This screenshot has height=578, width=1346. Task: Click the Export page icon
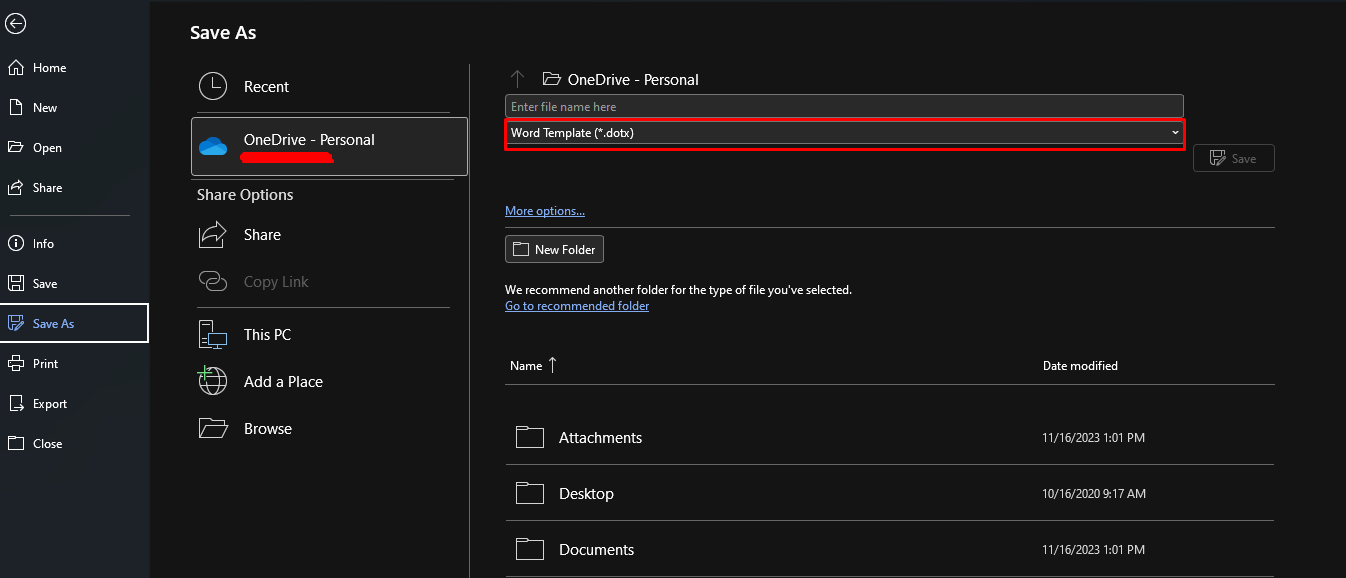pyautogui.click(x=16, y=404)
